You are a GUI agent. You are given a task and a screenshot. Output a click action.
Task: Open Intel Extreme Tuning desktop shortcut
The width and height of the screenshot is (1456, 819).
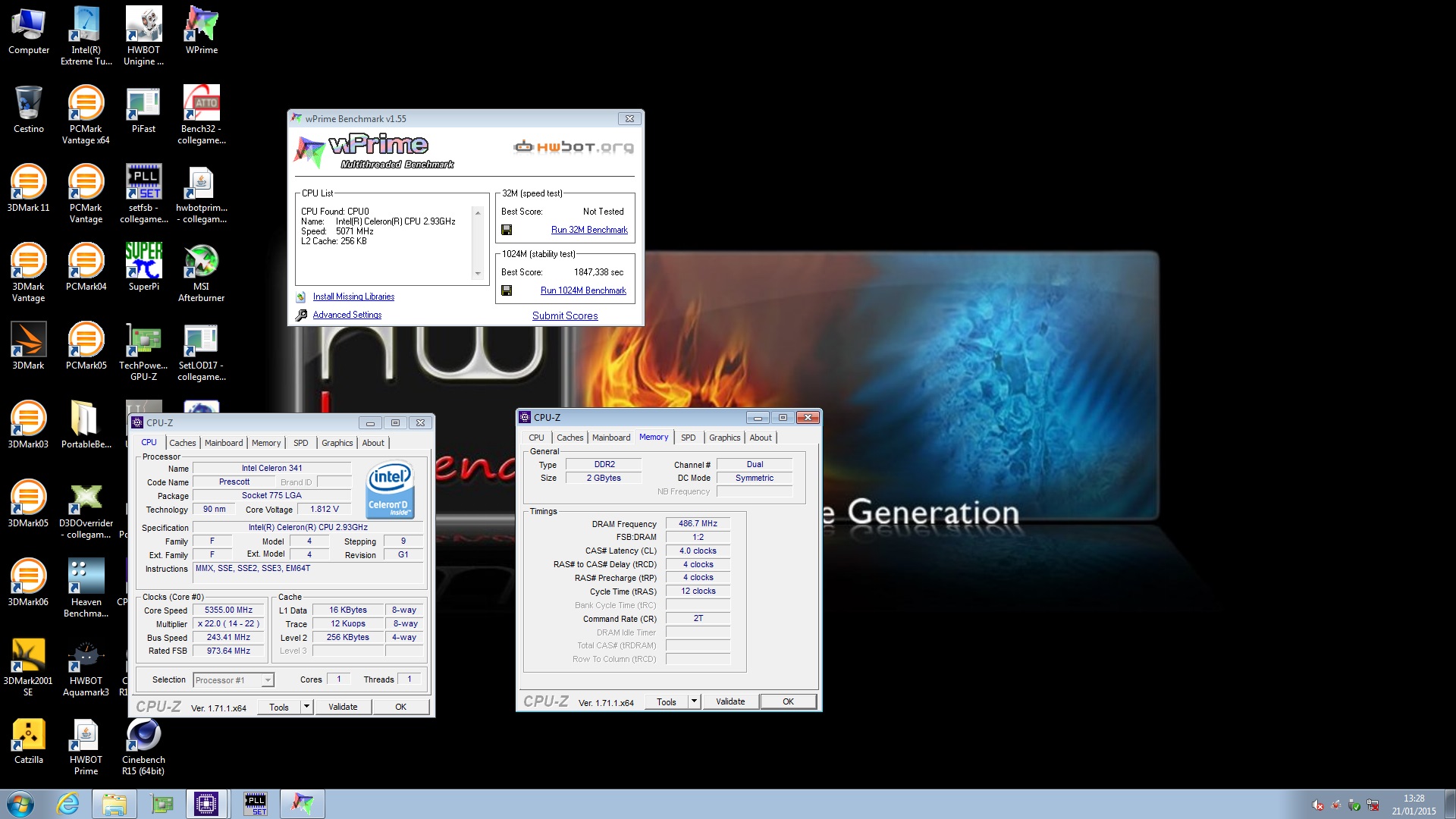[86, 35]
